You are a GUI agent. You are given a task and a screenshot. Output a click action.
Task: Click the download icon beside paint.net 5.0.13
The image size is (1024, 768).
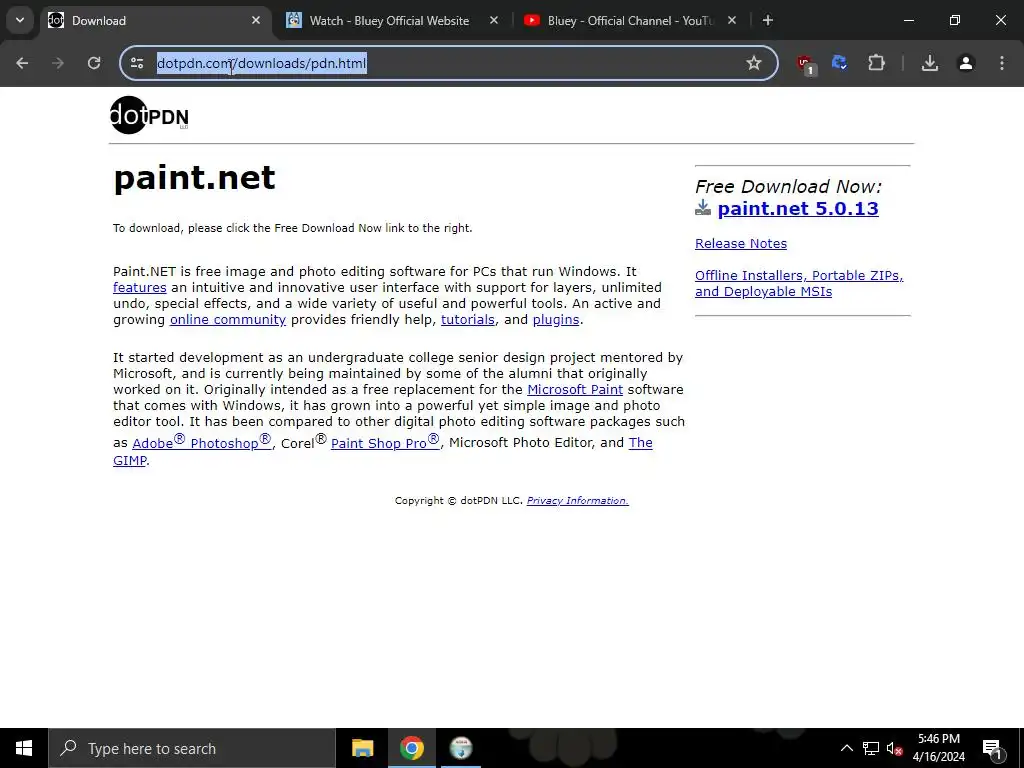[x=703, y=208]
